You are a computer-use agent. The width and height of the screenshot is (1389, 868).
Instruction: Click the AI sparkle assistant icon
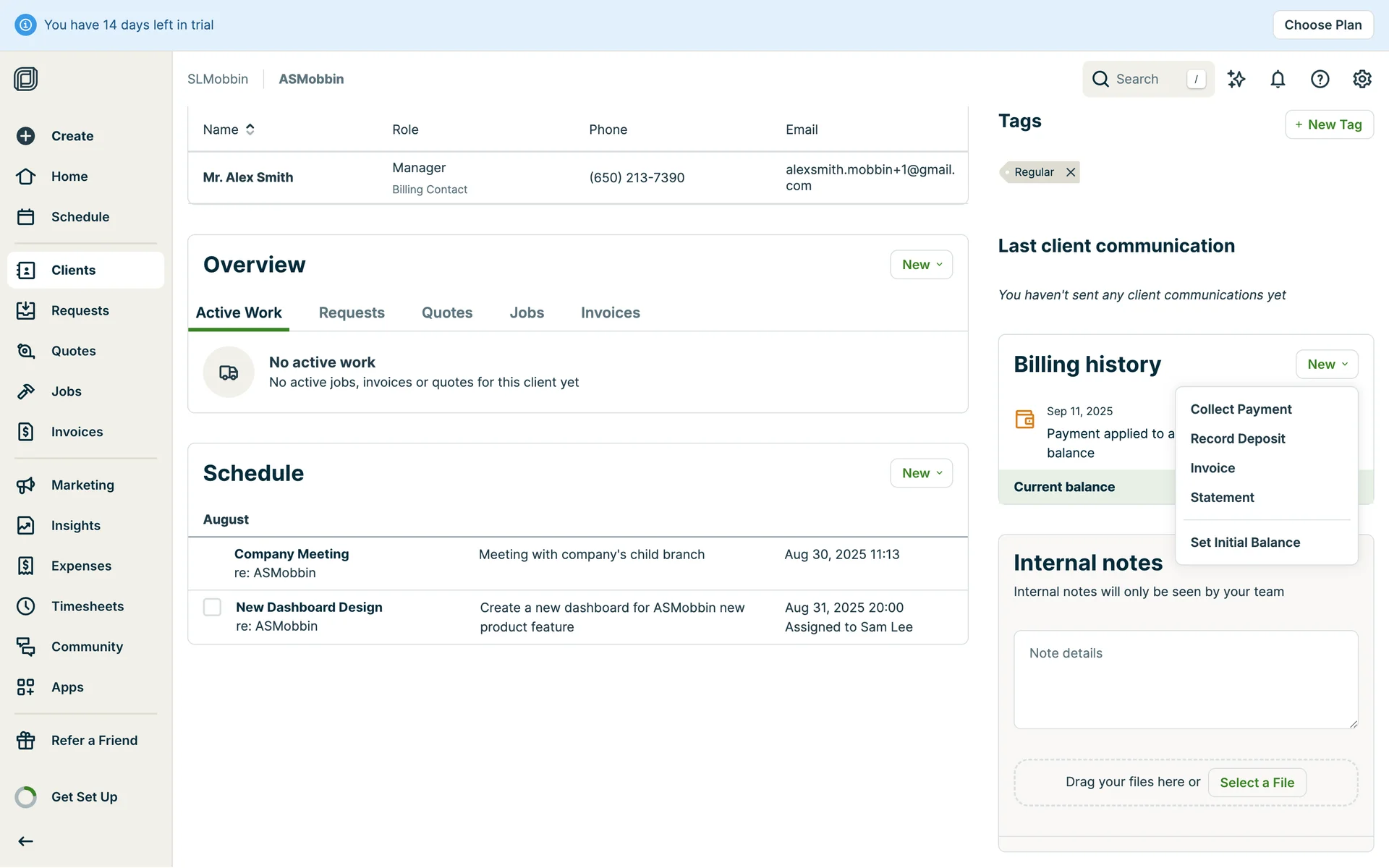(1236, 79)
